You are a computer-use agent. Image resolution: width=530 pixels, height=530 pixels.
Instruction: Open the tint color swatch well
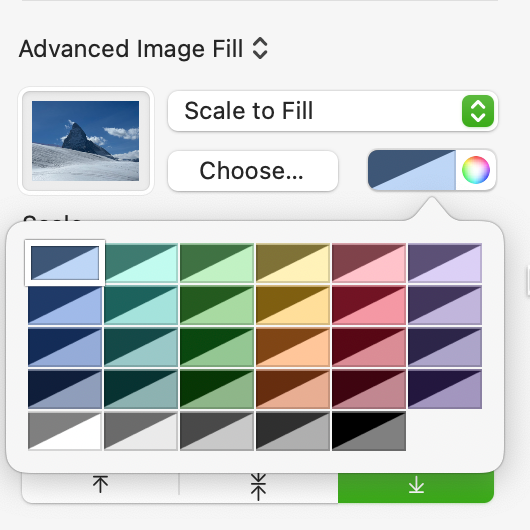click(x=412, y=170)
